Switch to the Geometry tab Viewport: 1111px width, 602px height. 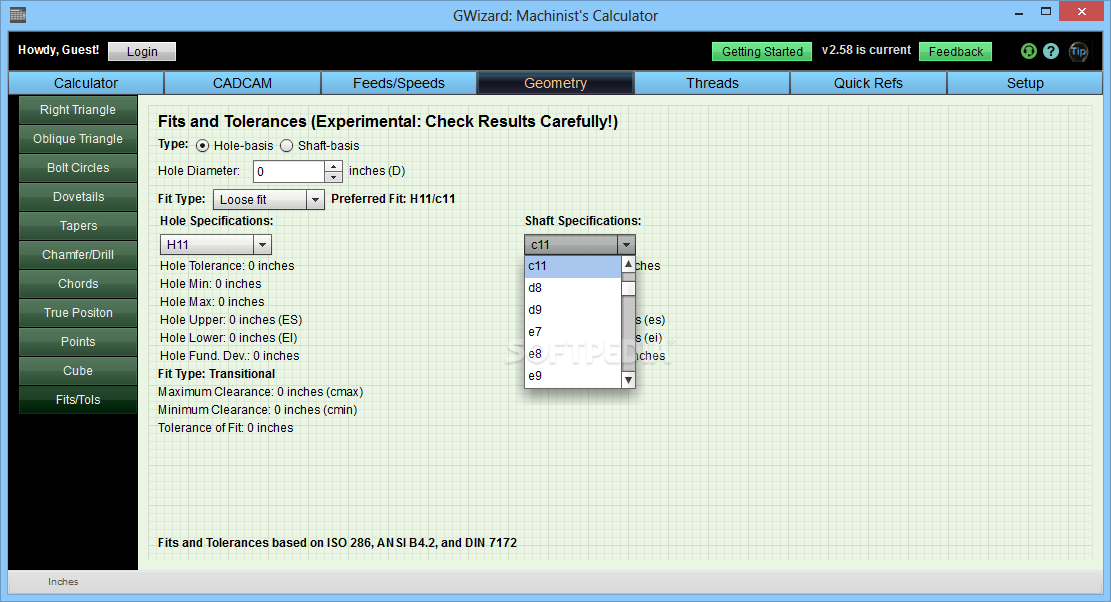(556, 83)
